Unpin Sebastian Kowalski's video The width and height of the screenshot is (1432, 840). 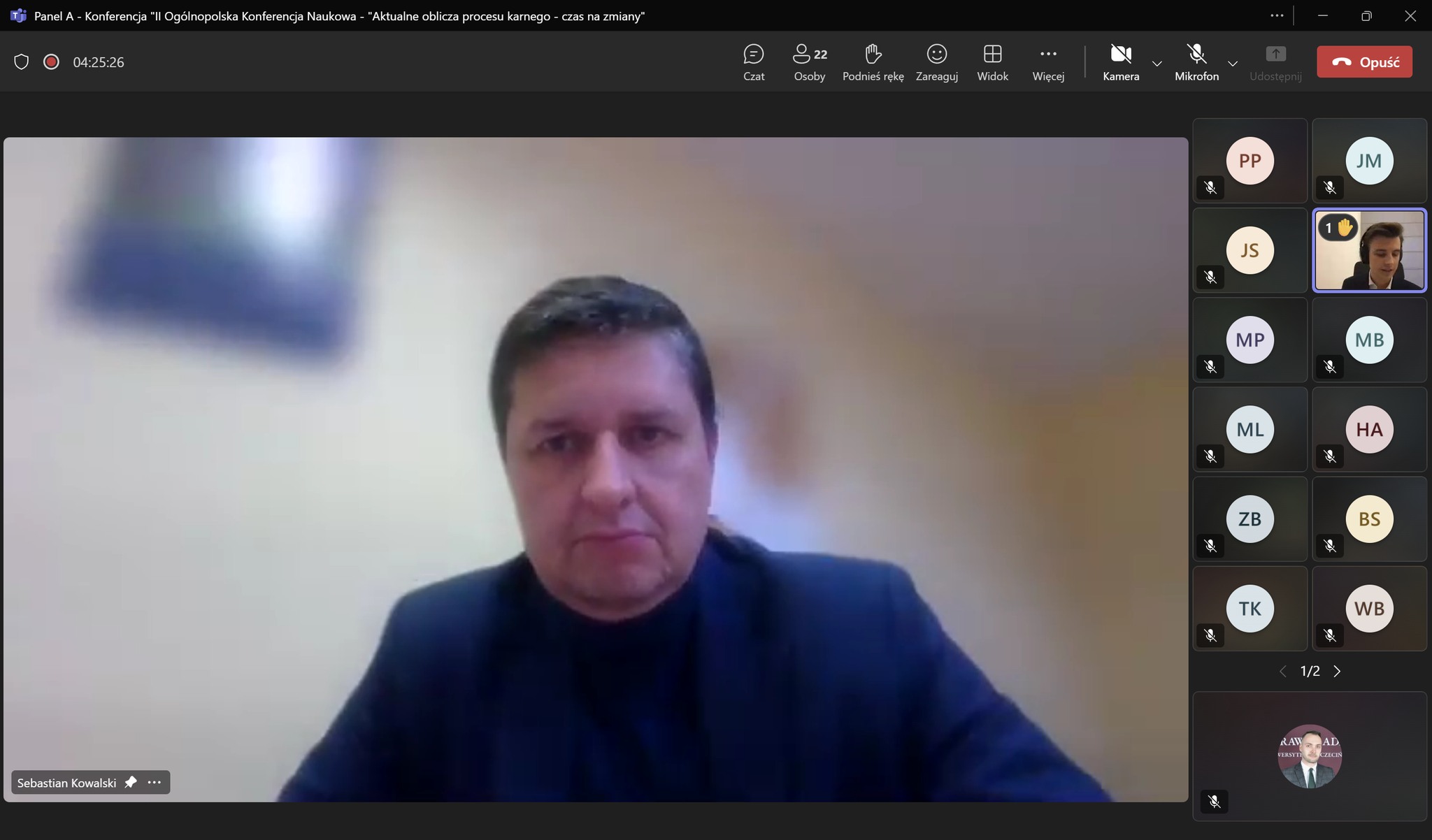(x=131, y=782)
